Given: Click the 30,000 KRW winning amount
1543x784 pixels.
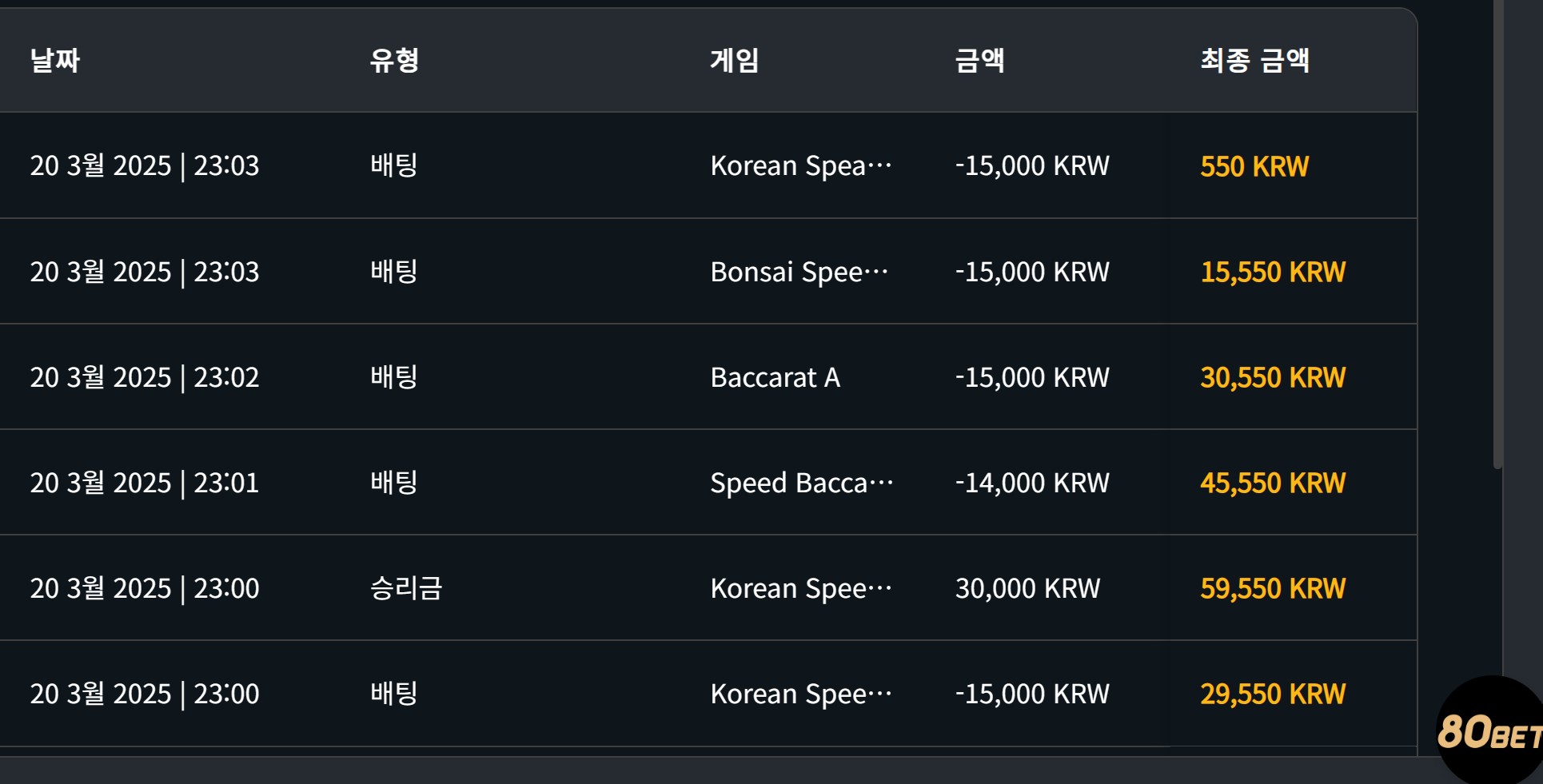Looking at the screenshot, I should point(1027,588).
